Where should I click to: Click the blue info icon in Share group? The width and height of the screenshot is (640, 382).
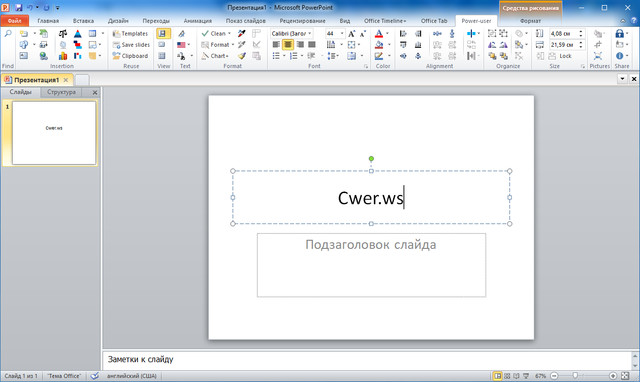(620, 56)
